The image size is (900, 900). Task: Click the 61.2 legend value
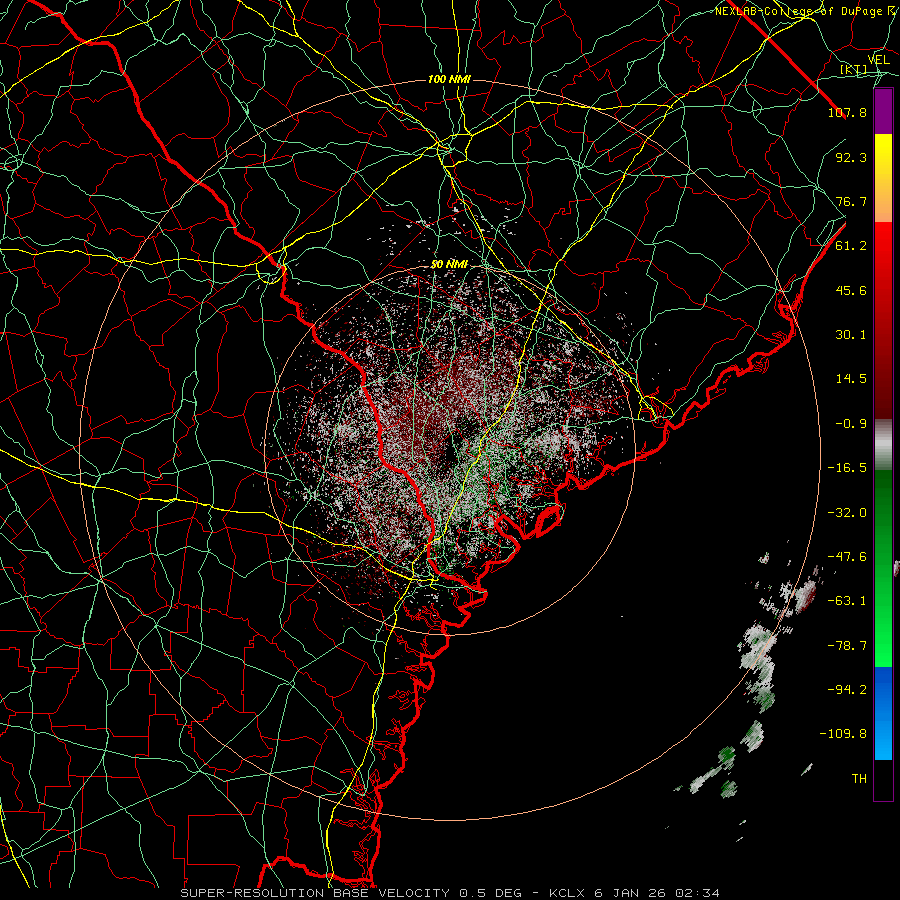click(851, 246)
